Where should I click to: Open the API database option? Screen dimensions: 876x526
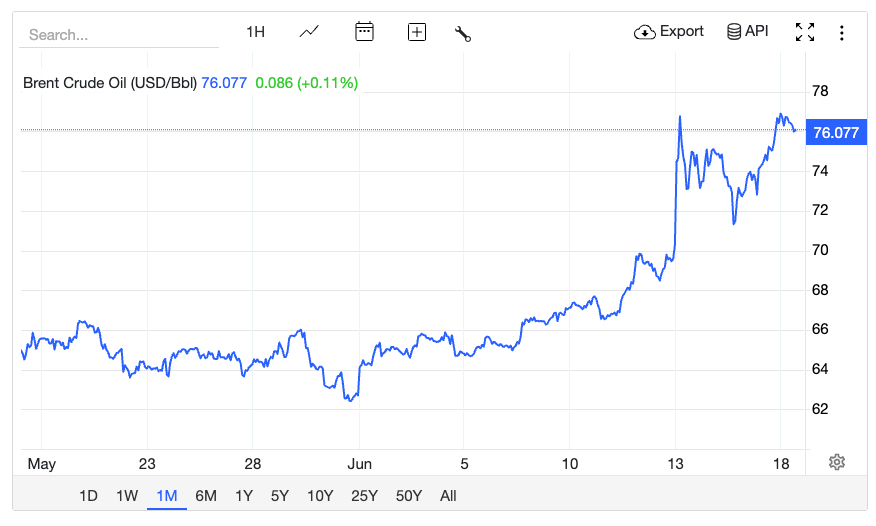747,32
